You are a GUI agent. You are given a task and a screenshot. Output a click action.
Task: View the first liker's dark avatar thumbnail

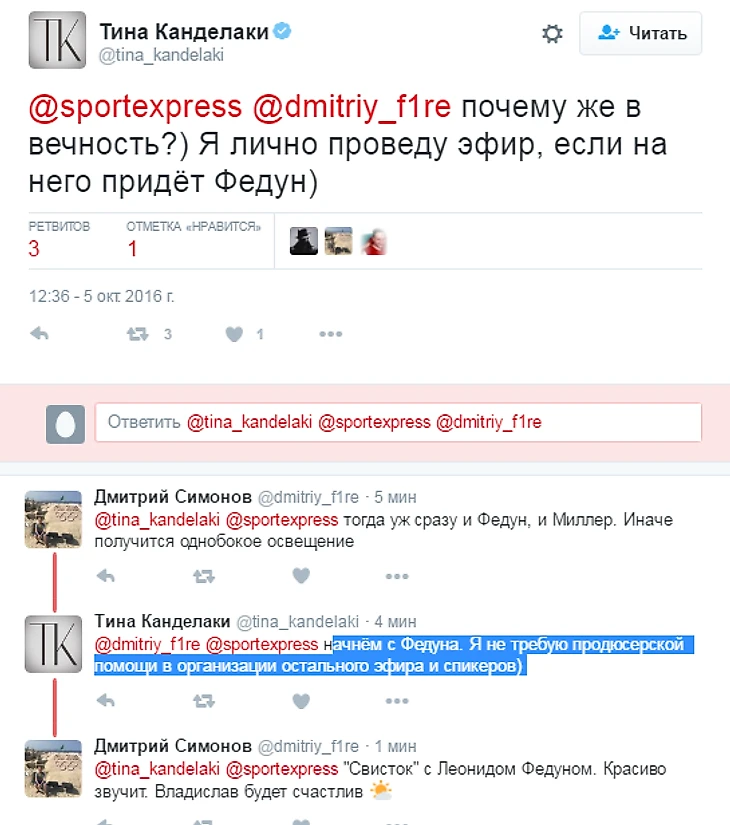click(304, 241)
